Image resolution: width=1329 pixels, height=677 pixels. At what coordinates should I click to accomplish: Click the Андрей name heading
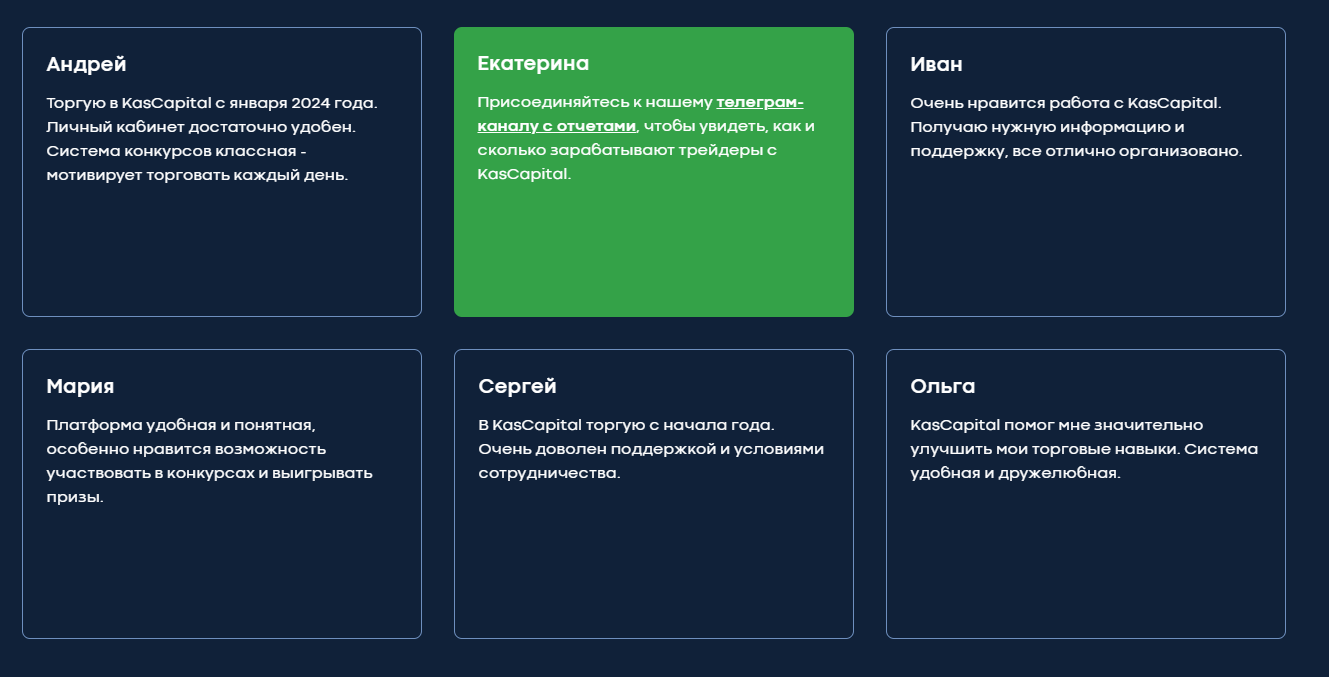(86, 64)
